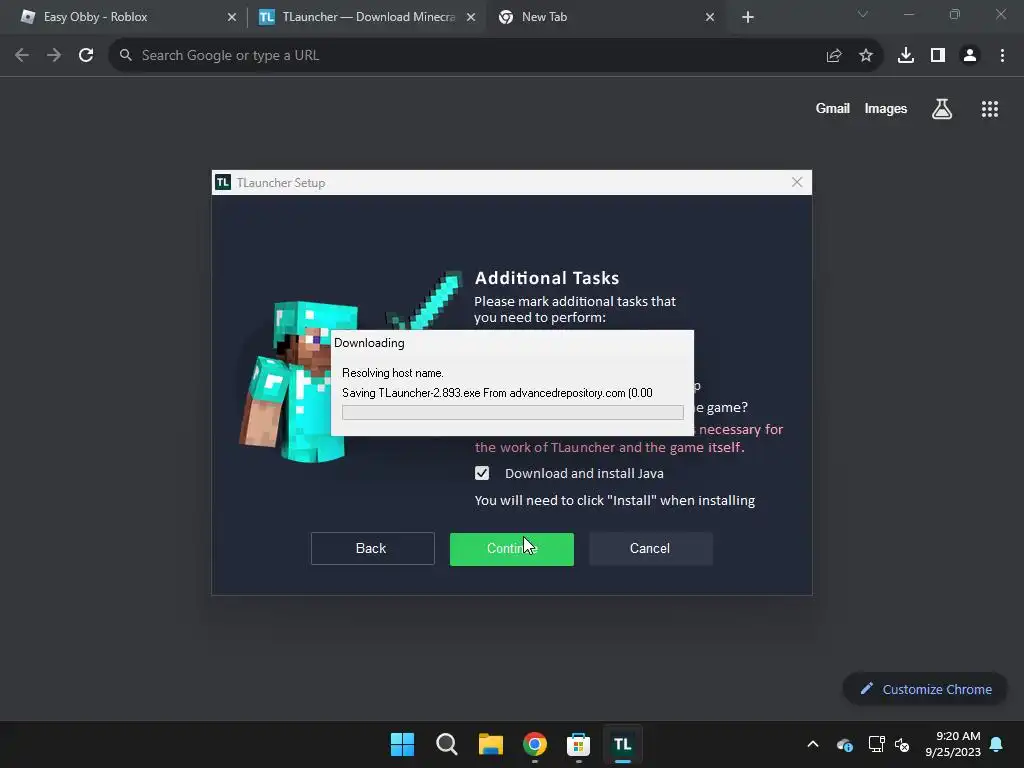The height and width of the screenshot is (768, 1024).
Task: Click the browser forward arrow
Action: tap(54, 56)
